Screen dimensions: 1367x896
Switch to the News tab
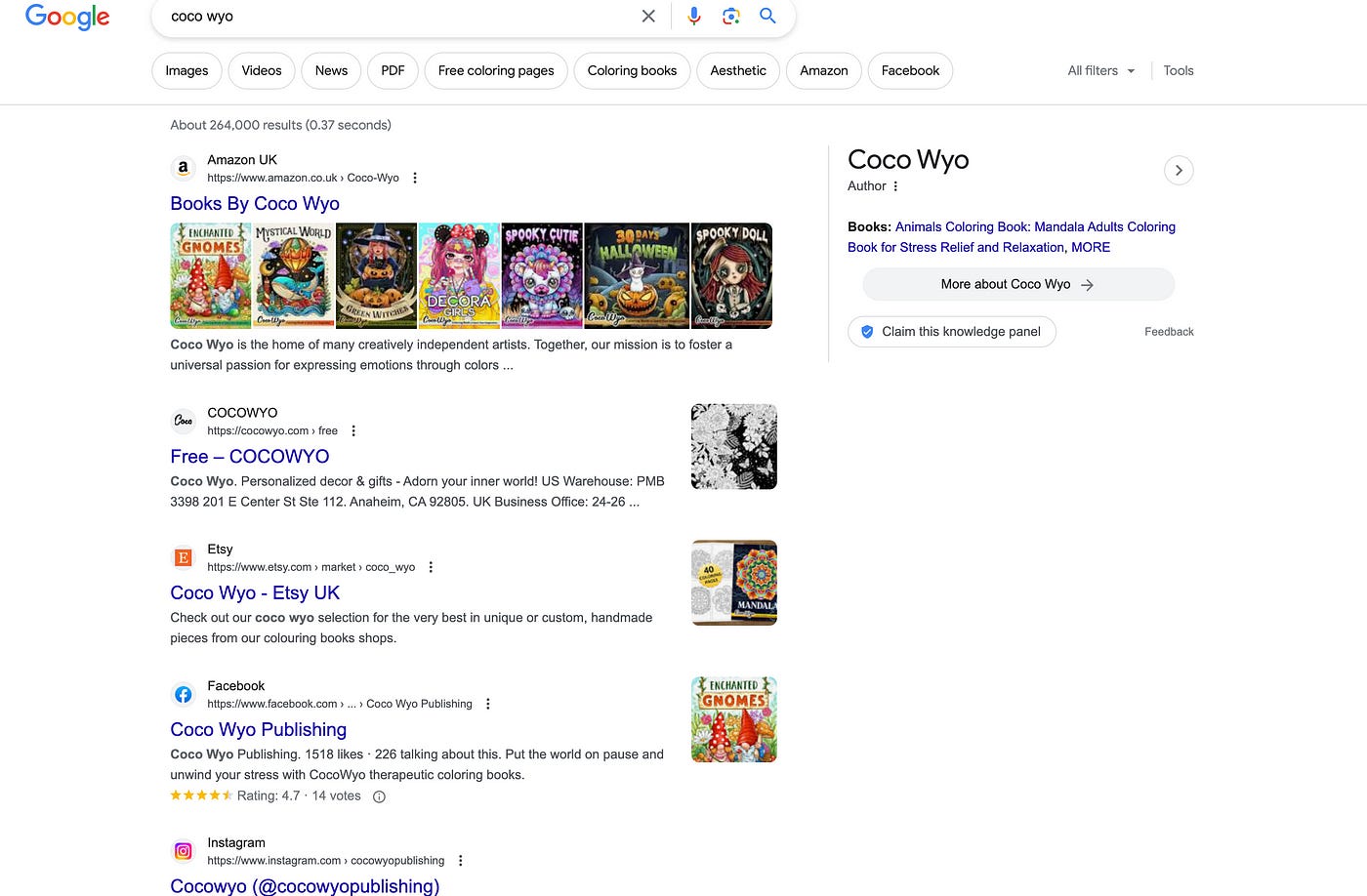331,70
